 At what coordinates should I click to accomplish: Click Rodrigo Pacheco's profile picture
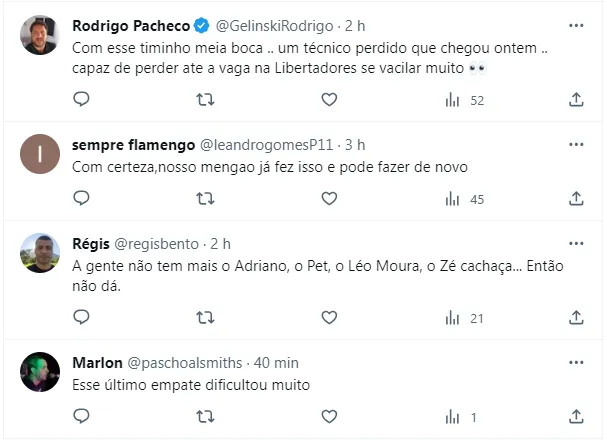[x=40, y=36]
